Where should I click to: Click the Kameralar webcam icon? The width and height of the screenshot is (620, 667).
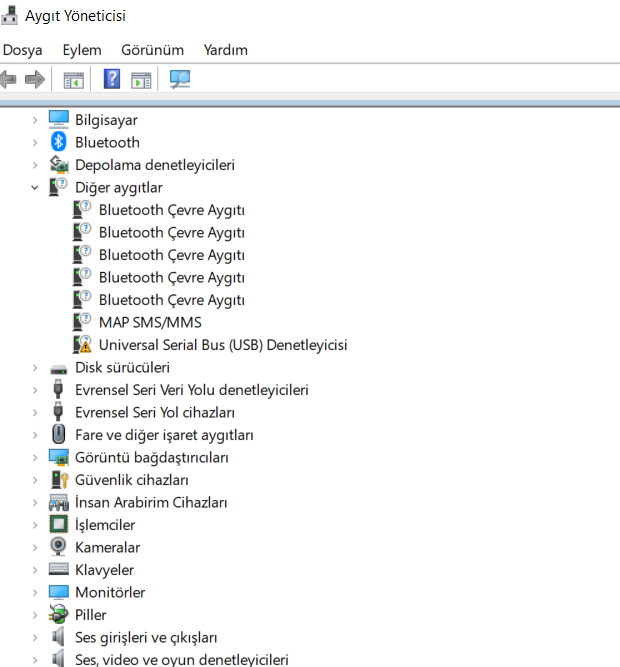(58, 547)
